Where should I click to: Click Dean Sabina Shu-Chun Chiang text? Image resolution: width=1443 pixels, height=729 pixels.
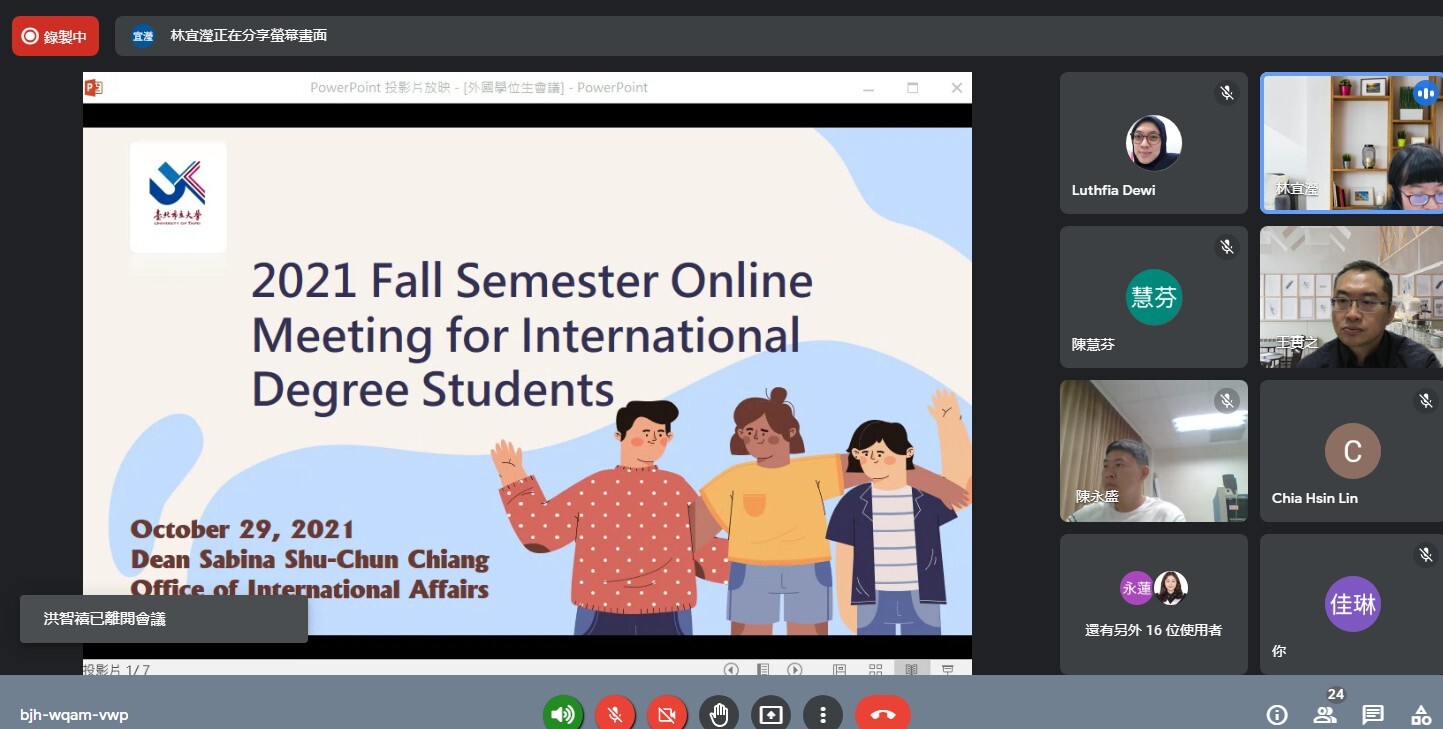point(310,558)
